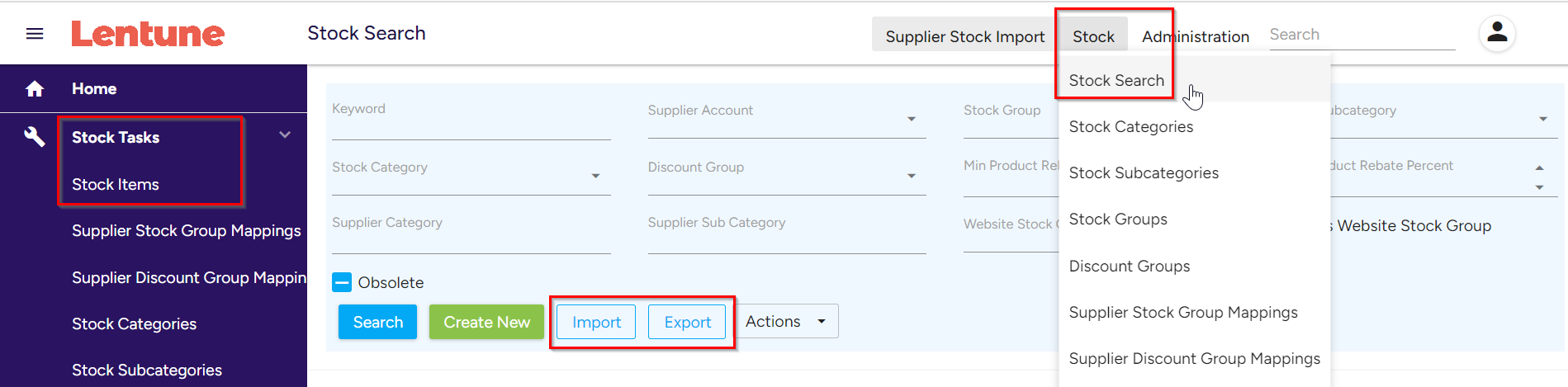Click the Stock Search page title
1568x387 pixels.
click(367, 33)
